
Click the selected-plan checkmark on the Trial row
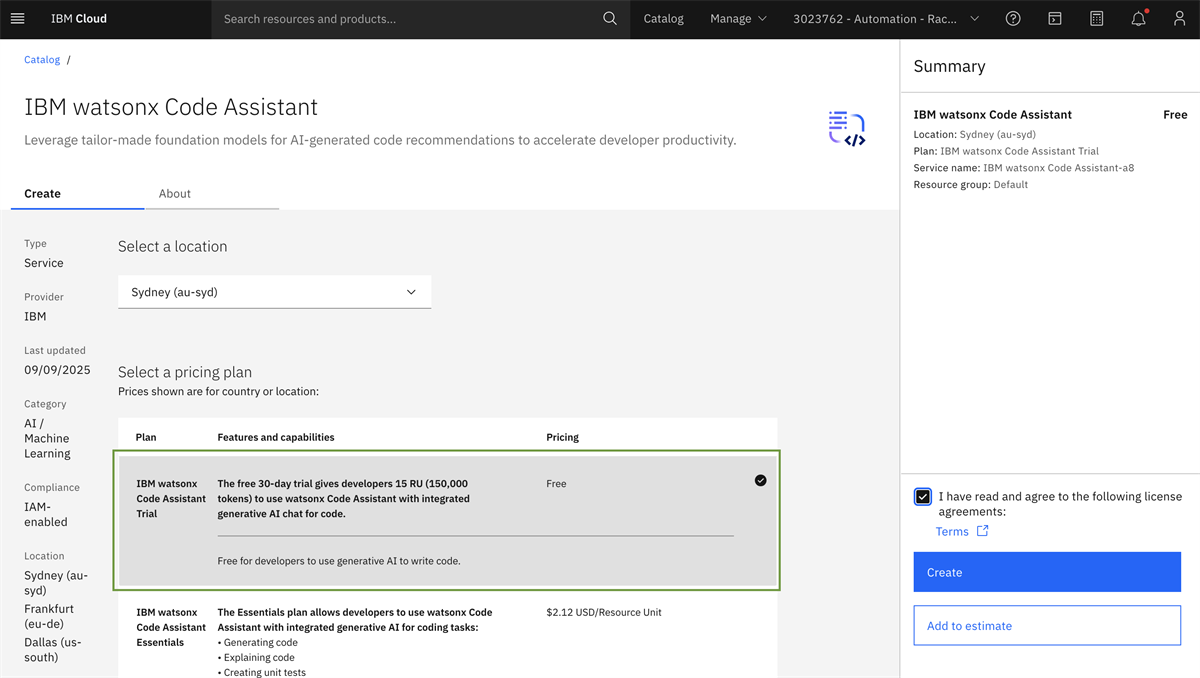pyautogui.click(x=761, y=481)
